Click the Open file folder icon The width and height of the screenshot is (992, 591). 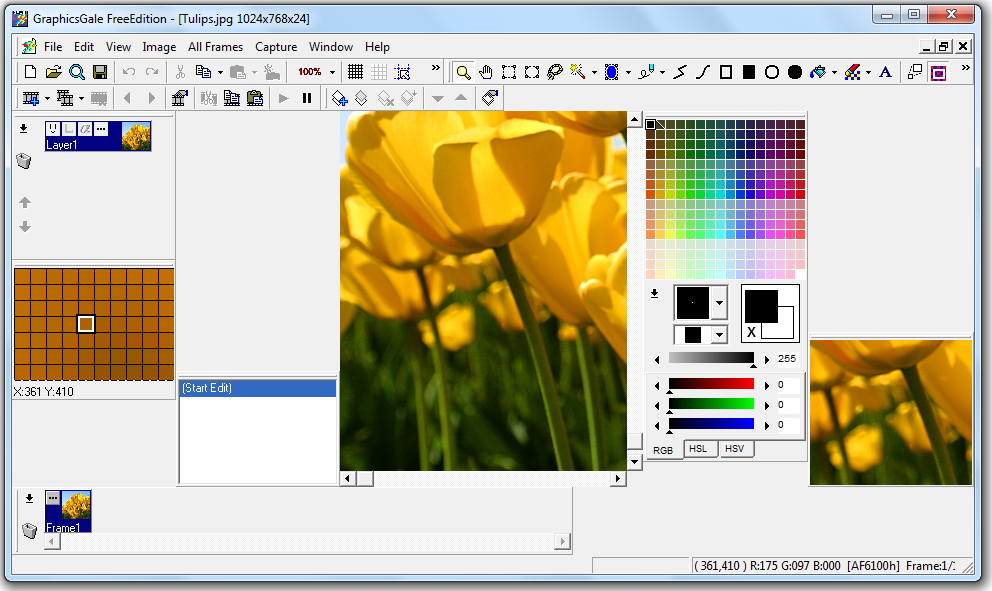click(x=53, y=72)
